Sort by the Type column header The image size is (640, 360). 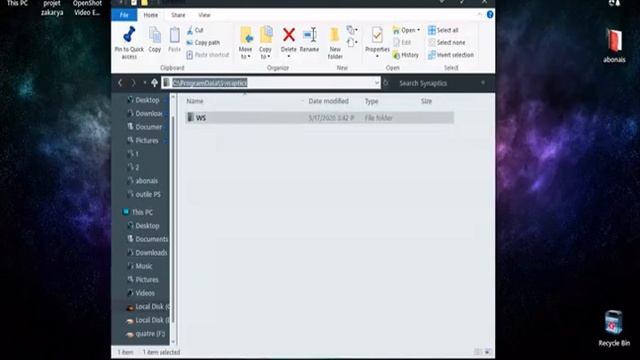371,101
